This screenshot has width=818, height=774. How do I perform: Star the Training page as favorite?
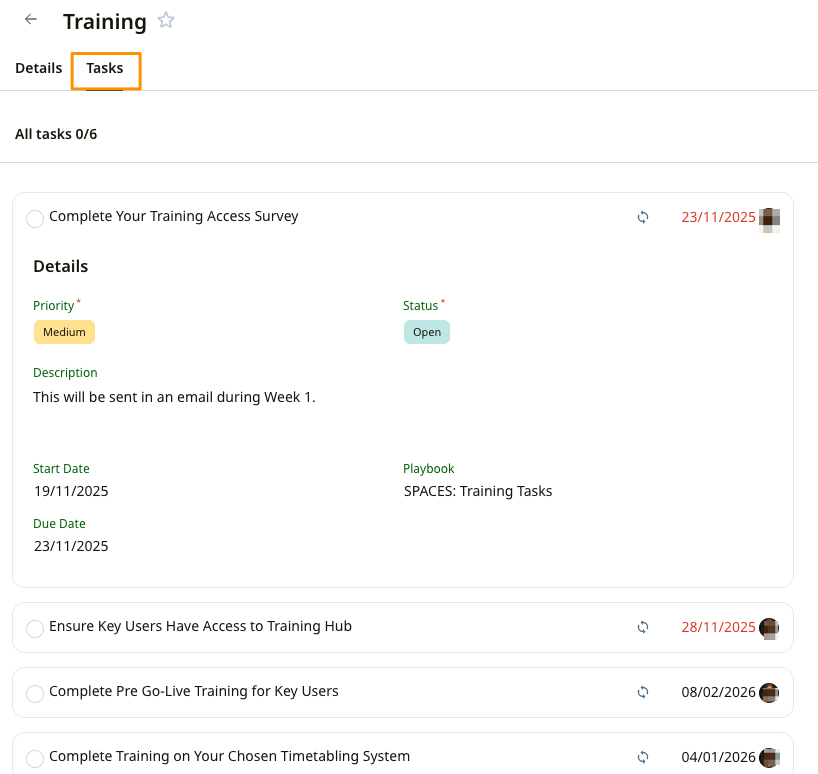(166, 20)
